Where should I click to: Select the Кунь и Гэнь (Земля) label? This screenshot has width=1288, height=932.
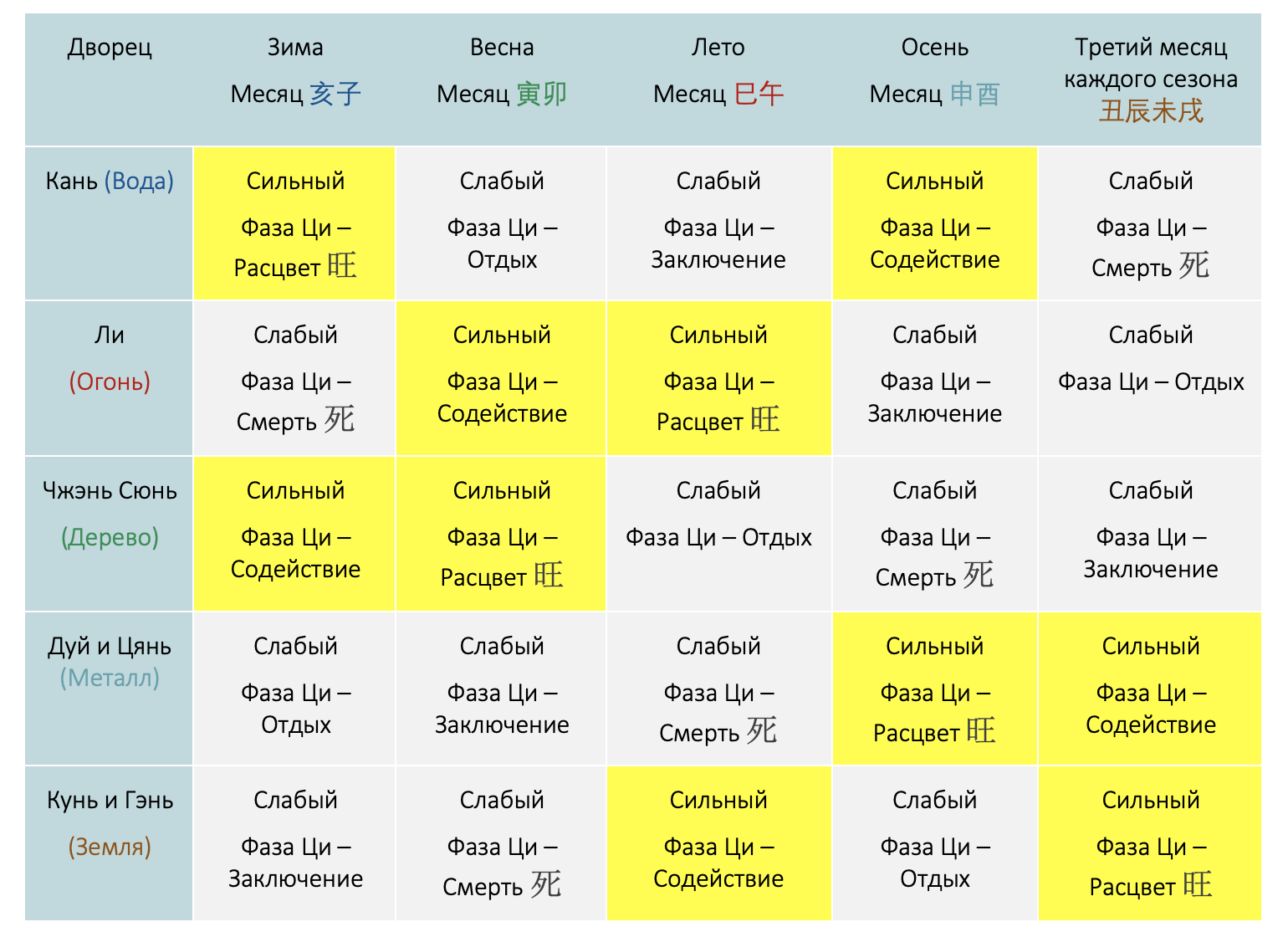coord(110,843)
